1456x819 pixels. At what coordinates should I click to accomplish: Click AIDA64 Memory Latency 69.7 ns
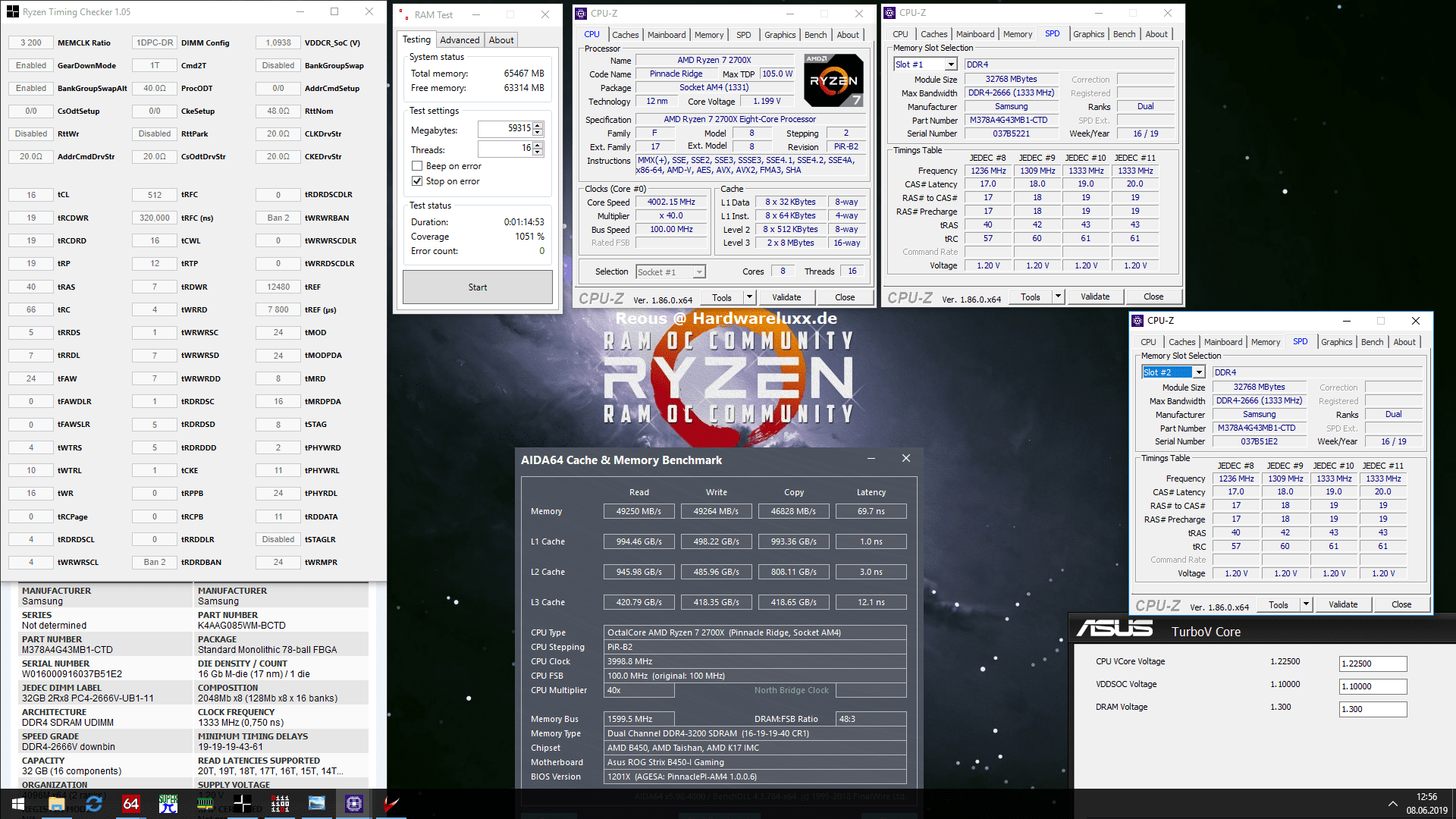(x=871, y=511)
